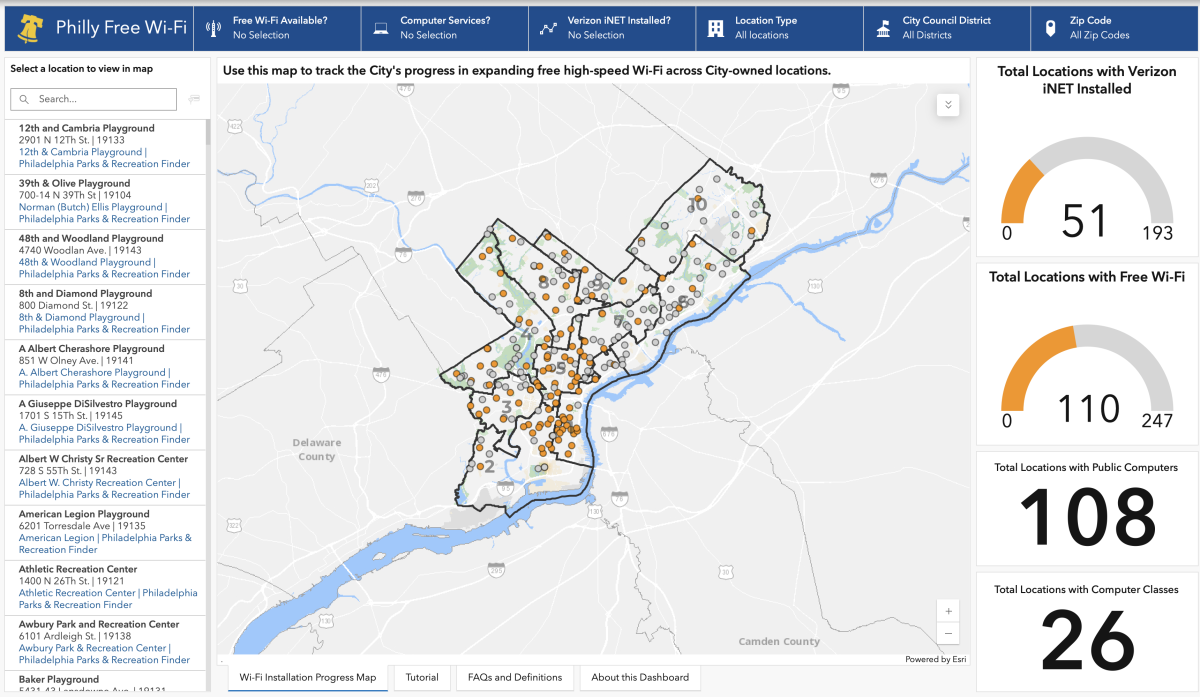
Task: Select Albert W Christy Sr Recreation Center entry
Action: 105,476
